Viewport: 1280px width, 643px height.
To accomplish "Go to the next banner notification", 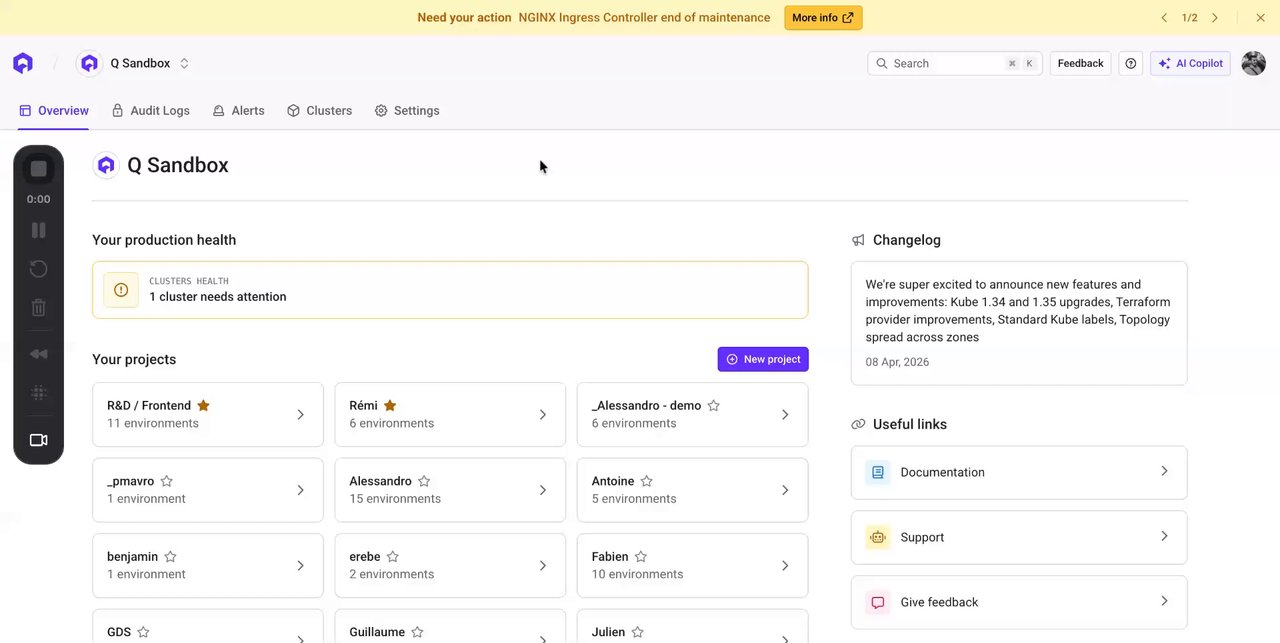I will click(1215, 18).
